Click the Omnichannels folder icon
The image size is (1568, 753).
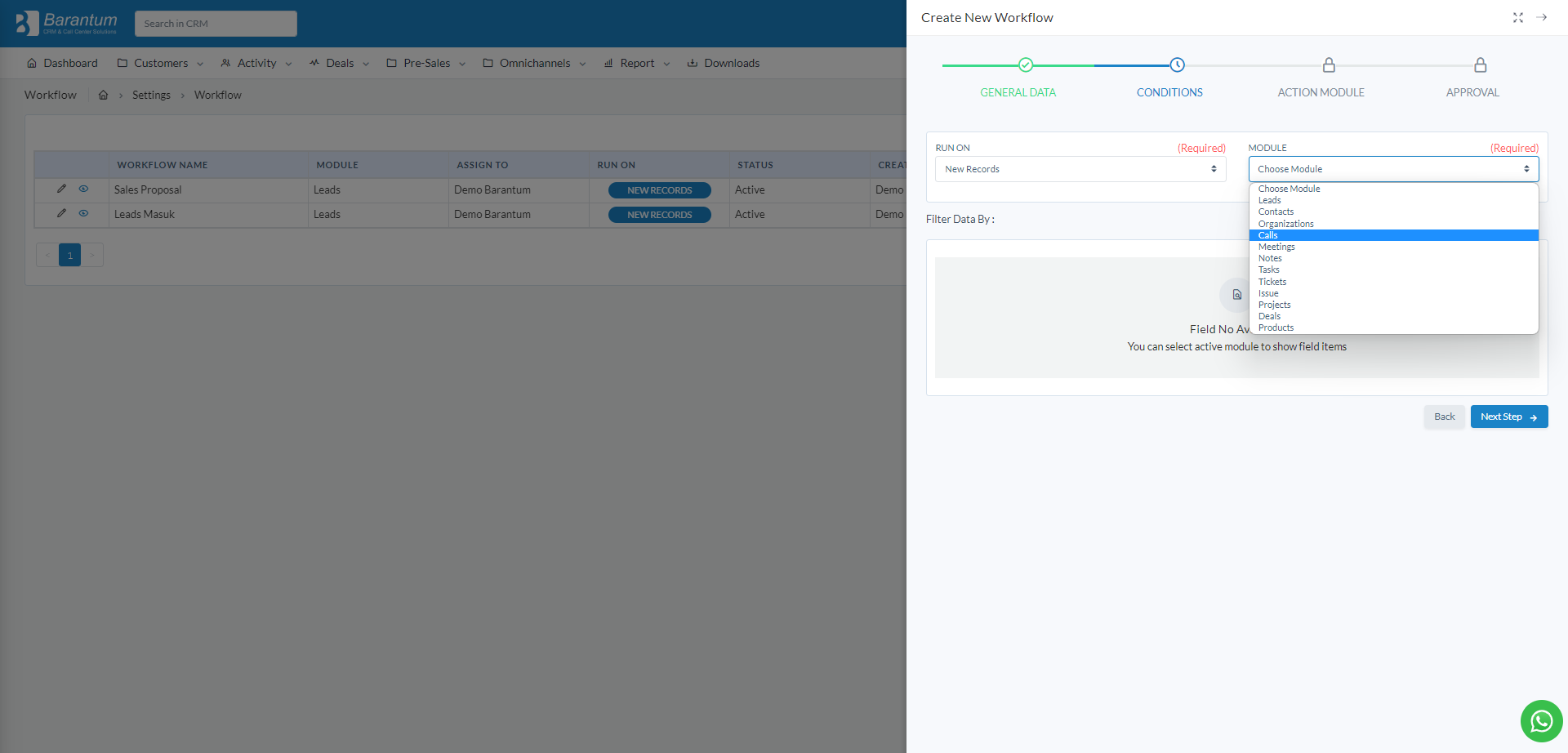tap(488, 63)
